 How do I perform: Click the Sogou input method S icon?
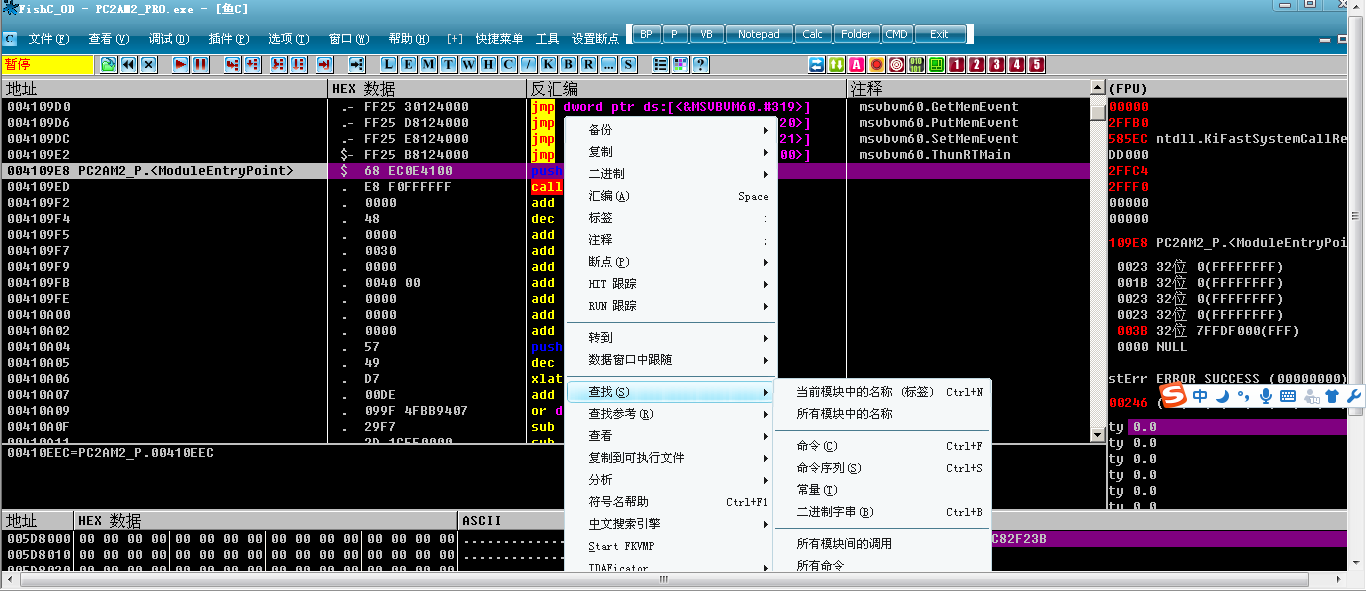pyautogui.click(x=1174, y=396)
